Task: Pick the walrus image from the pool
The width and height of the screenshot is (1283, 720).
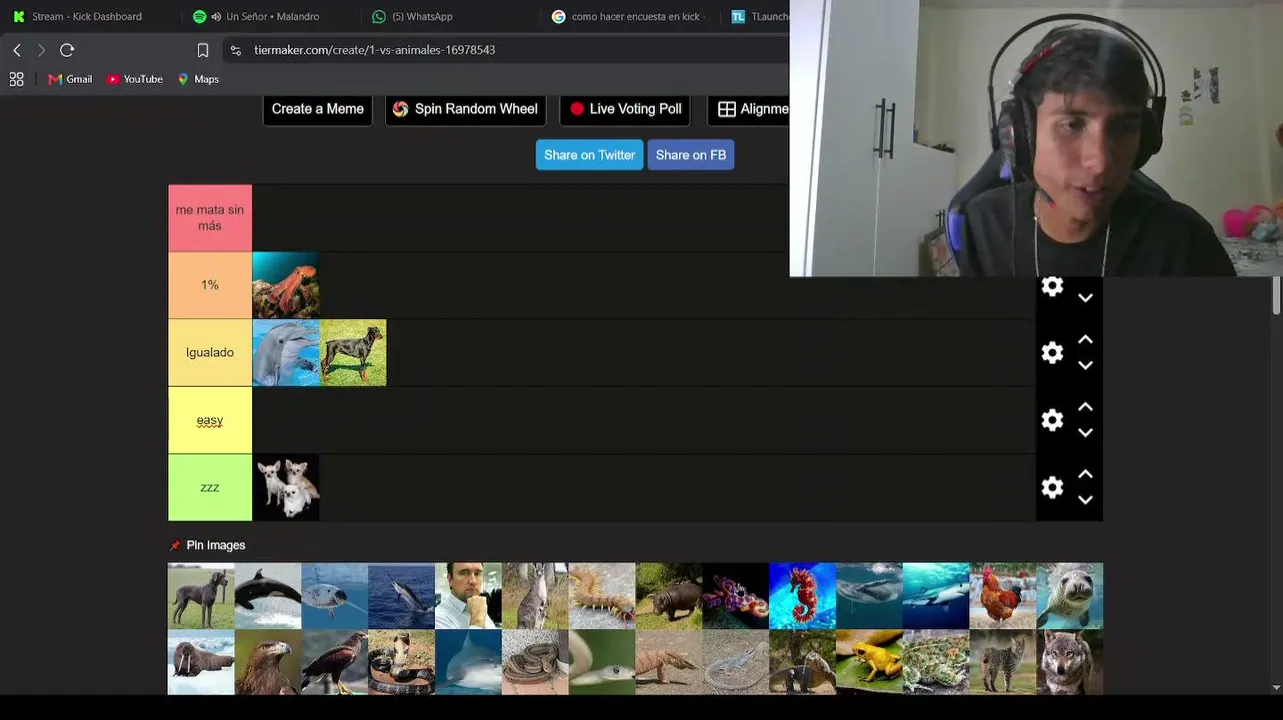Action: 201,662
